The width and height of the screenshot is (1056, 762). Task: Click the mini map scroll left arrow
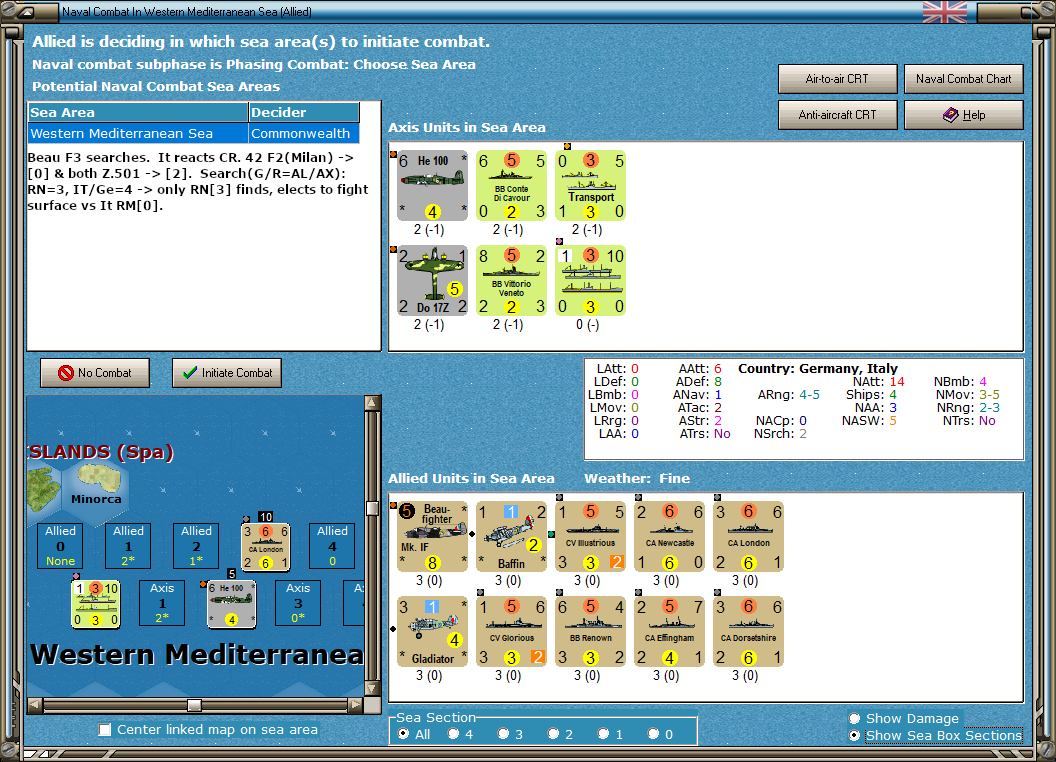pos(35,705)
